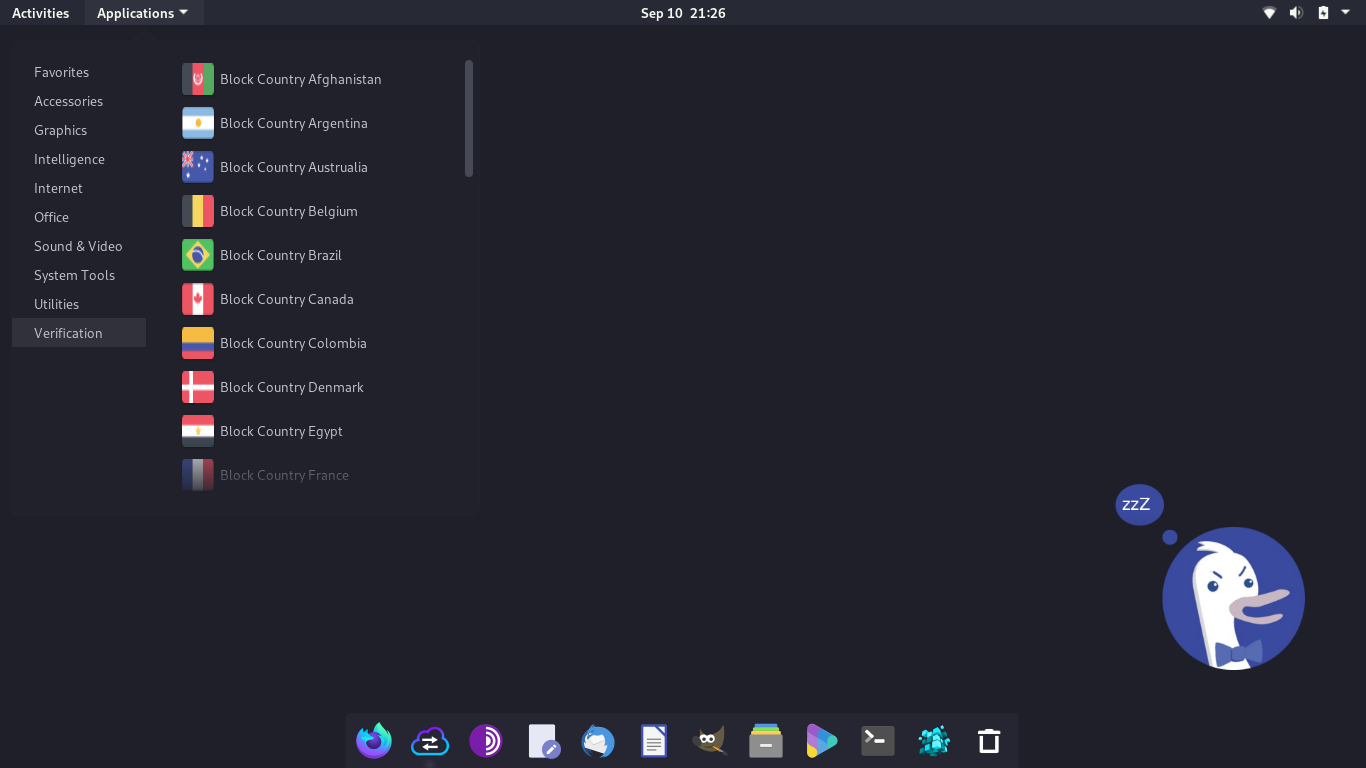Viewport: 1366px width, 768px height.
Task: Open the clock and calendar panel
Action: tap(683, 13)
